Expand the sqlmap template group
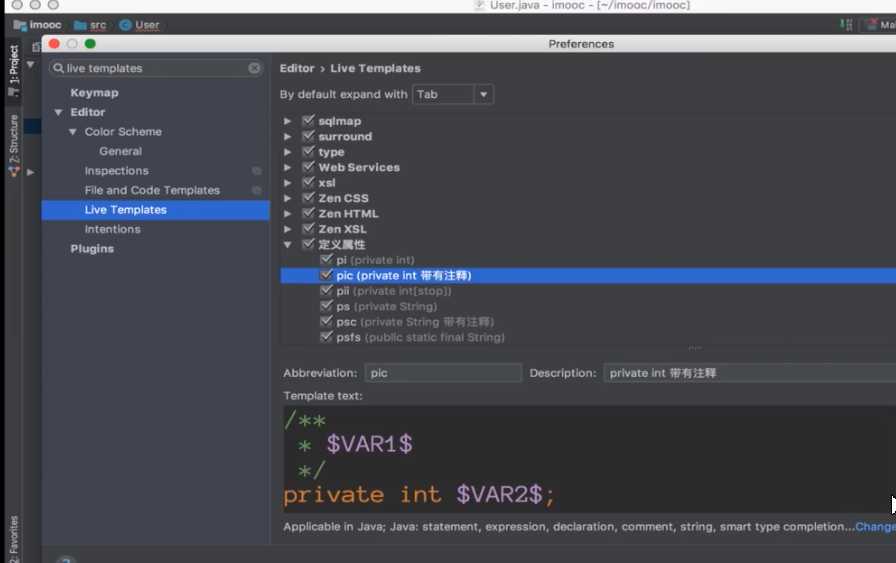This screenshot has height=563, width=896. [x=287, y=121]
